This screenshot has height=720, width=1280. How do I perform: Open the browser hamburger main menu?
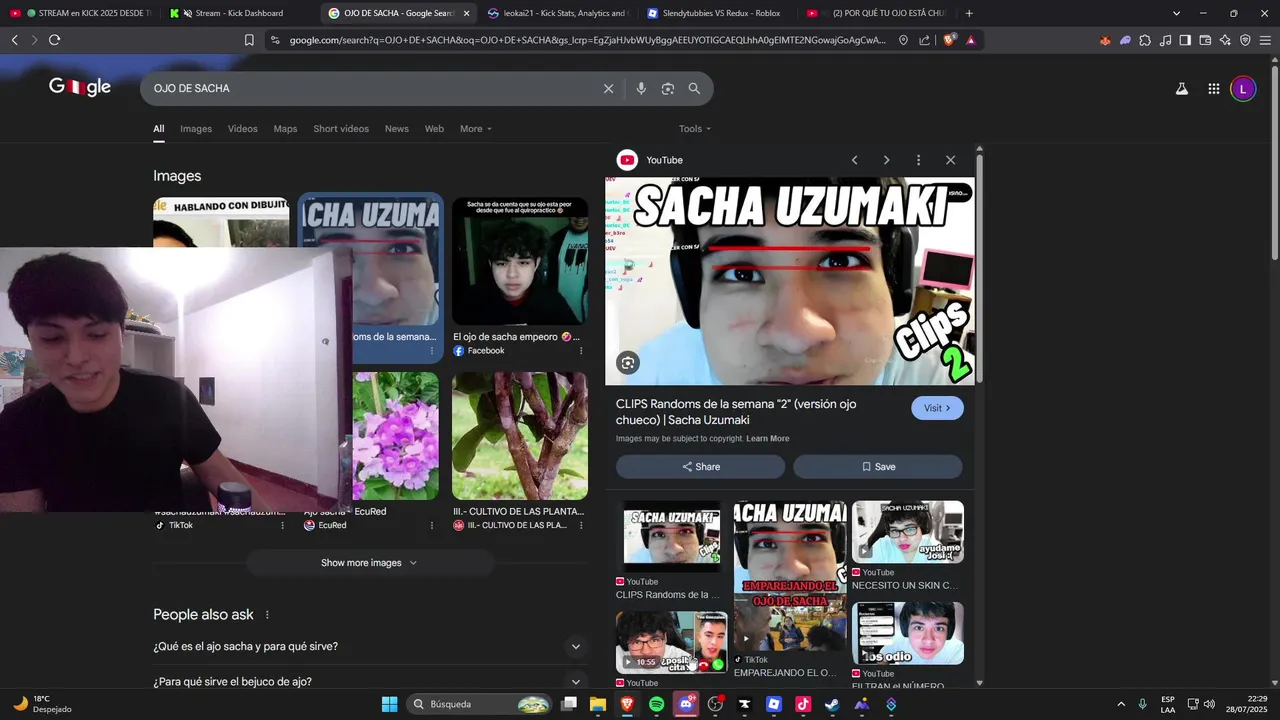coord(1265,40)
